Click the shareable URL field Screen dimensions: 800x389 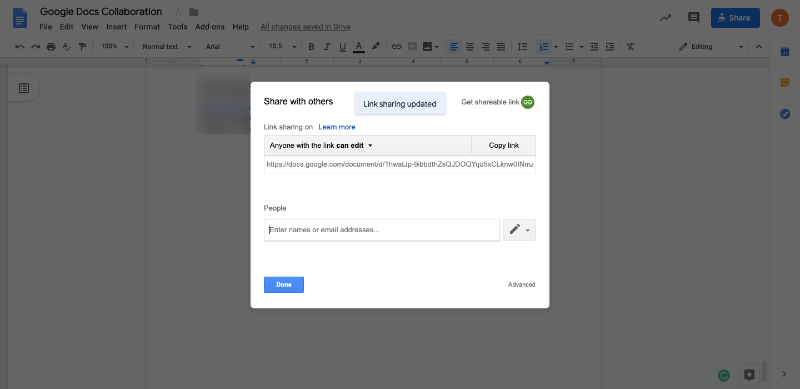pos(399,165)
